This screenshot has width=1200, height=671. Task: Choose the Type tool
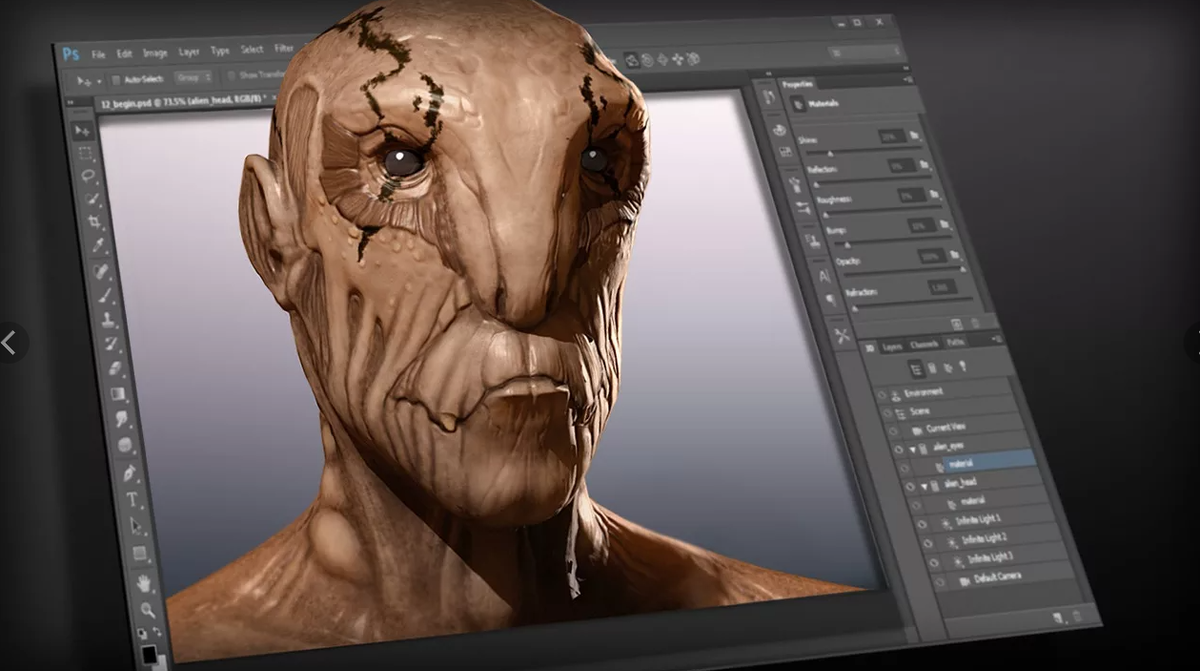pos(132,498)
